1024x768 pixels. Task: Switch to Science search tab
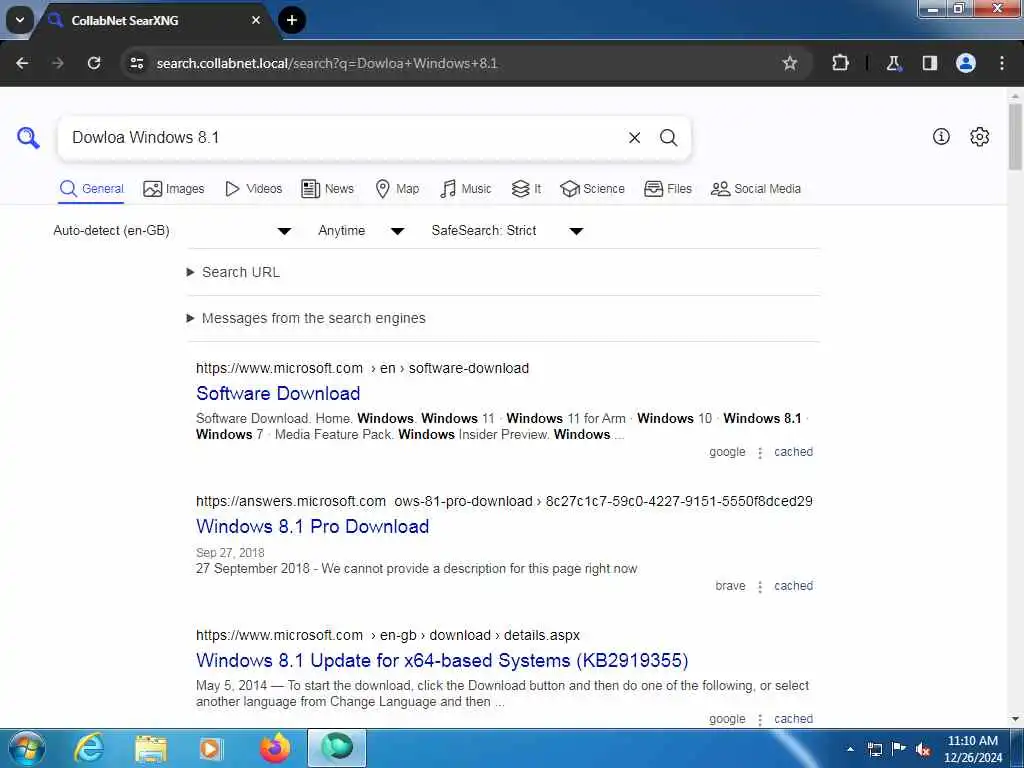[592, 189]
